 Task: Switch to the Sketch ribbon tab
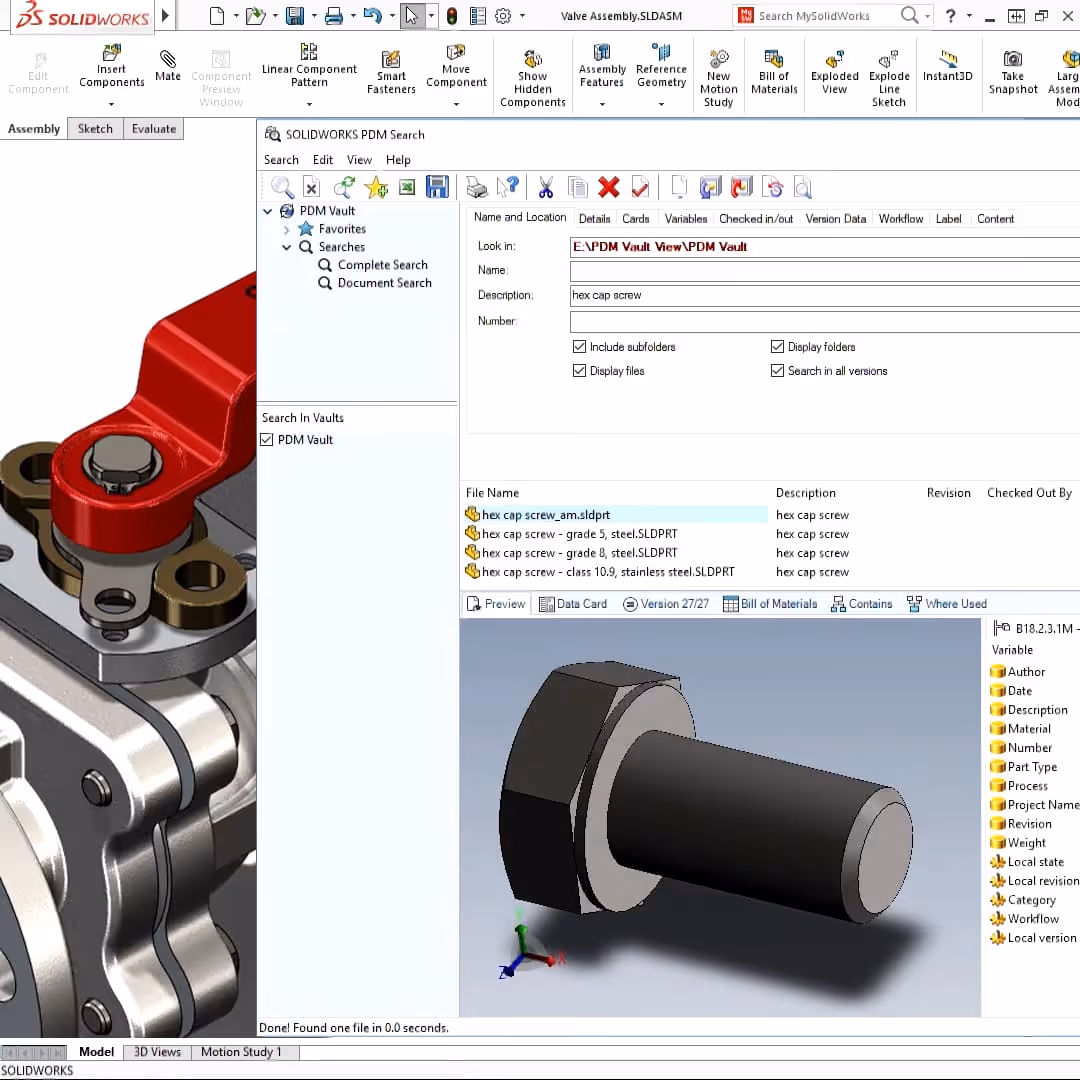[x=95, y=129]
